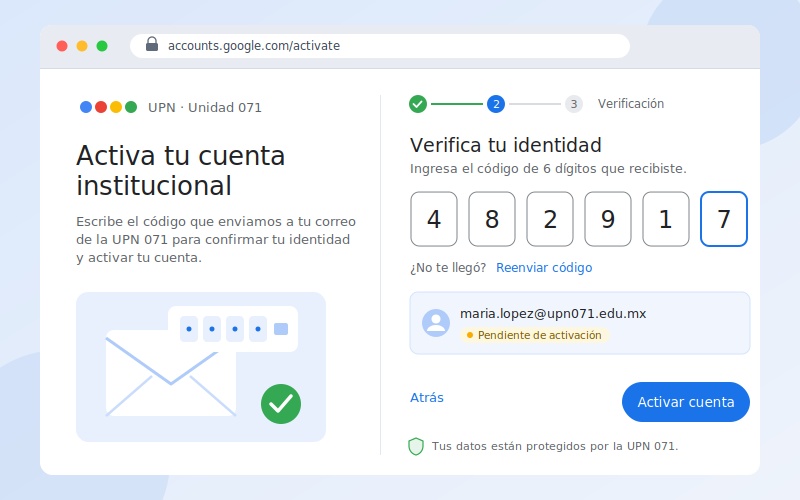Image resolution: width=800 pixels, height=500 pixels.
Task: Click the Activar cuenta button
Action: point(686,402)
